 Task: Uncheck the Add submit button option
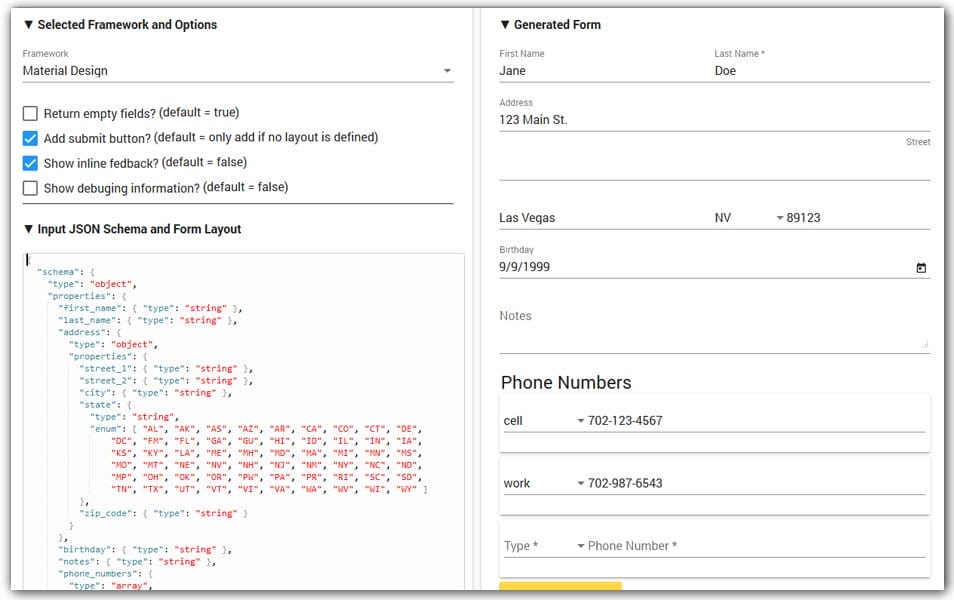pos(30,137)
